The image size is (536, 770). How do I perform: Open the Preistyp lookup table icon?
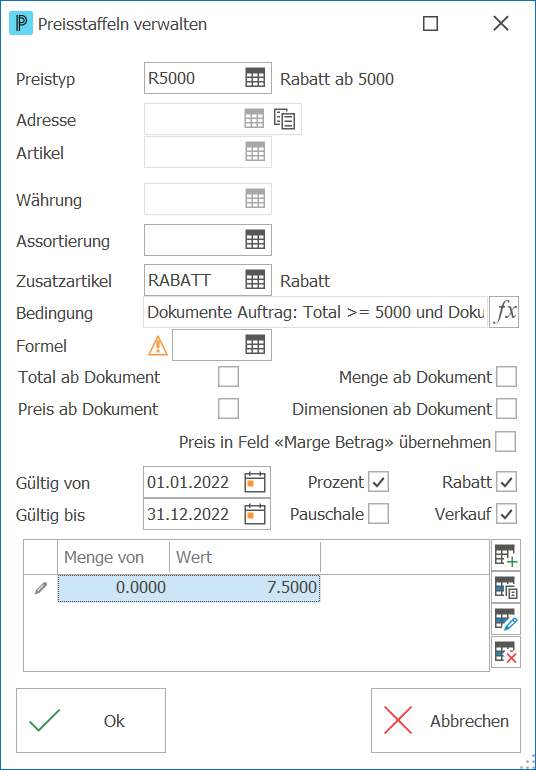coord(255,78)
